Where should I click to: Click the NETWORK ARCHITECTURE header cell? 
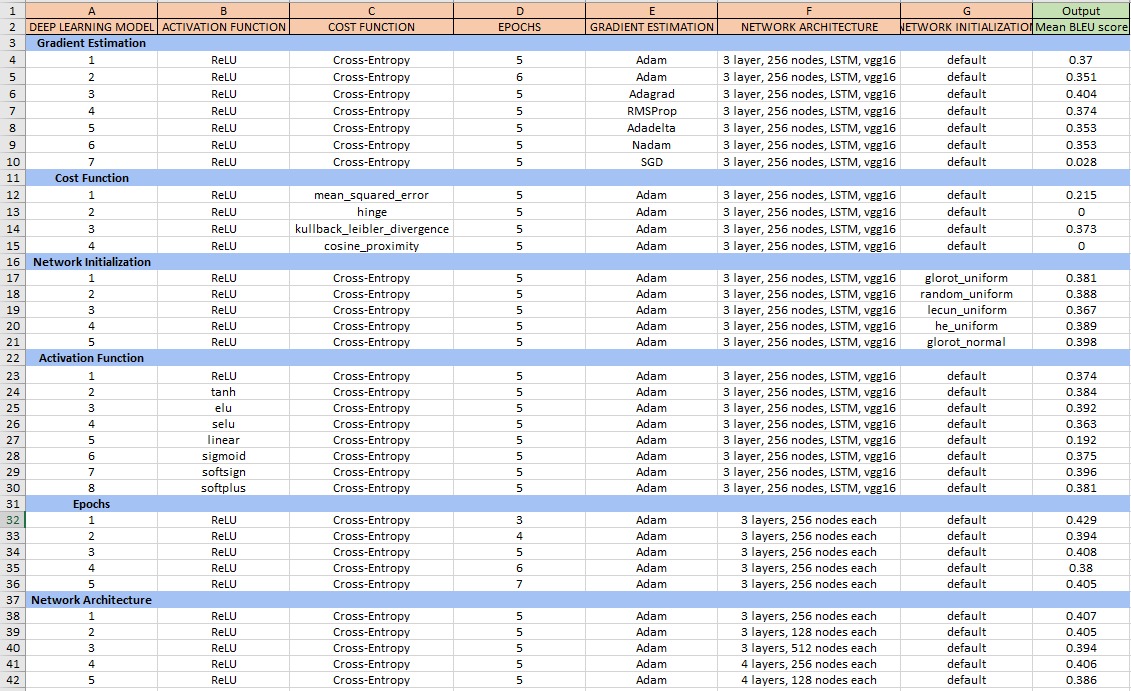(808, 27)
